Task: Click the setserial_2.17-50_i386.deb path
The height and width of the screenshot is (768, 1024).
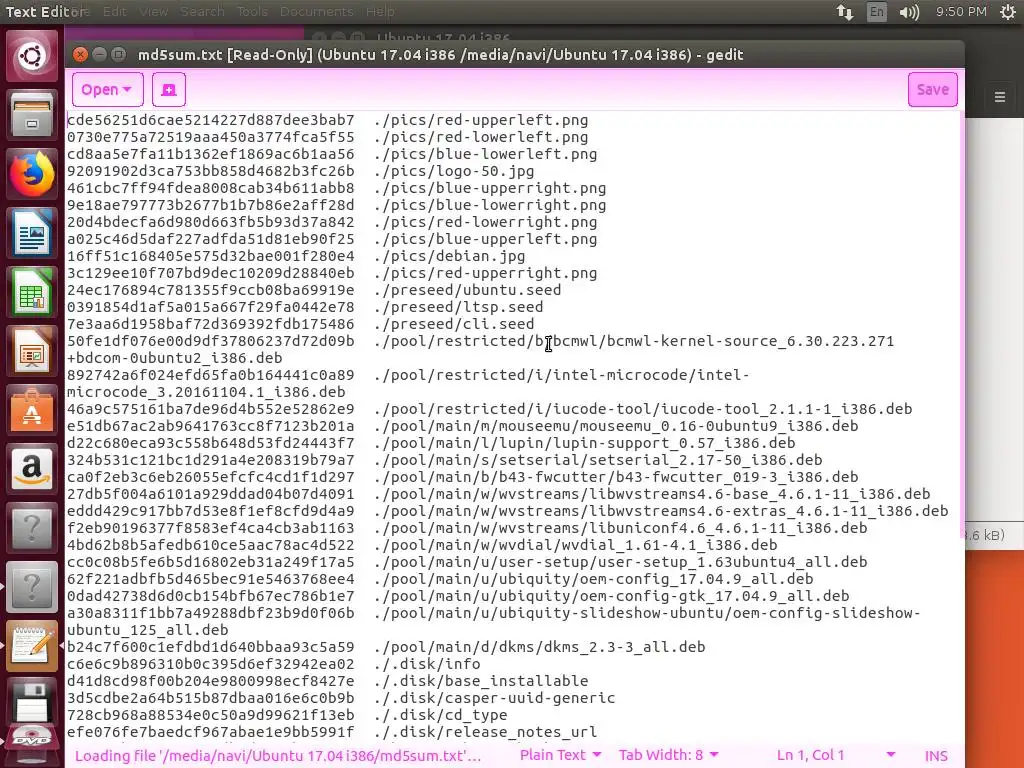Action: (x=598, y=460)
